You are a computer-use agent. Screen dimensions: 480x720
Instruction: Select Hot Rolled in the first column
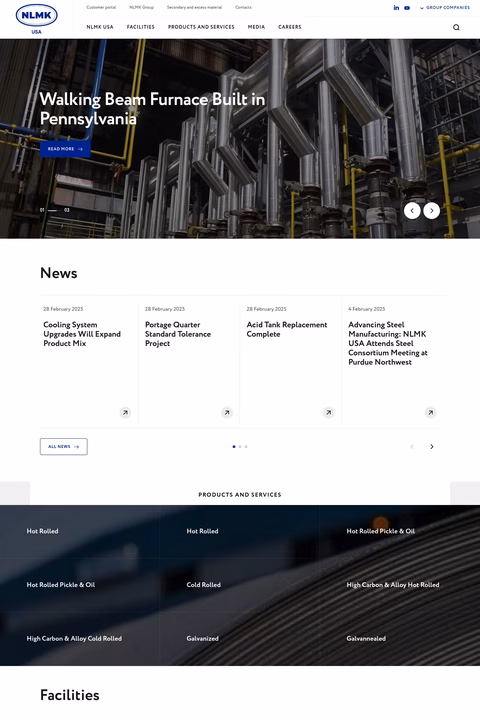pyautogui.click(x=42, y=531)
